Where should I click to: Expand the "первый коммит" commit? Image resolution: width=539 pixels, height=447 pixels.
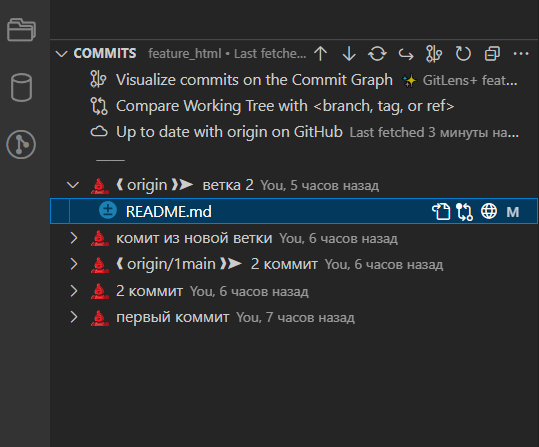(74, 317)
